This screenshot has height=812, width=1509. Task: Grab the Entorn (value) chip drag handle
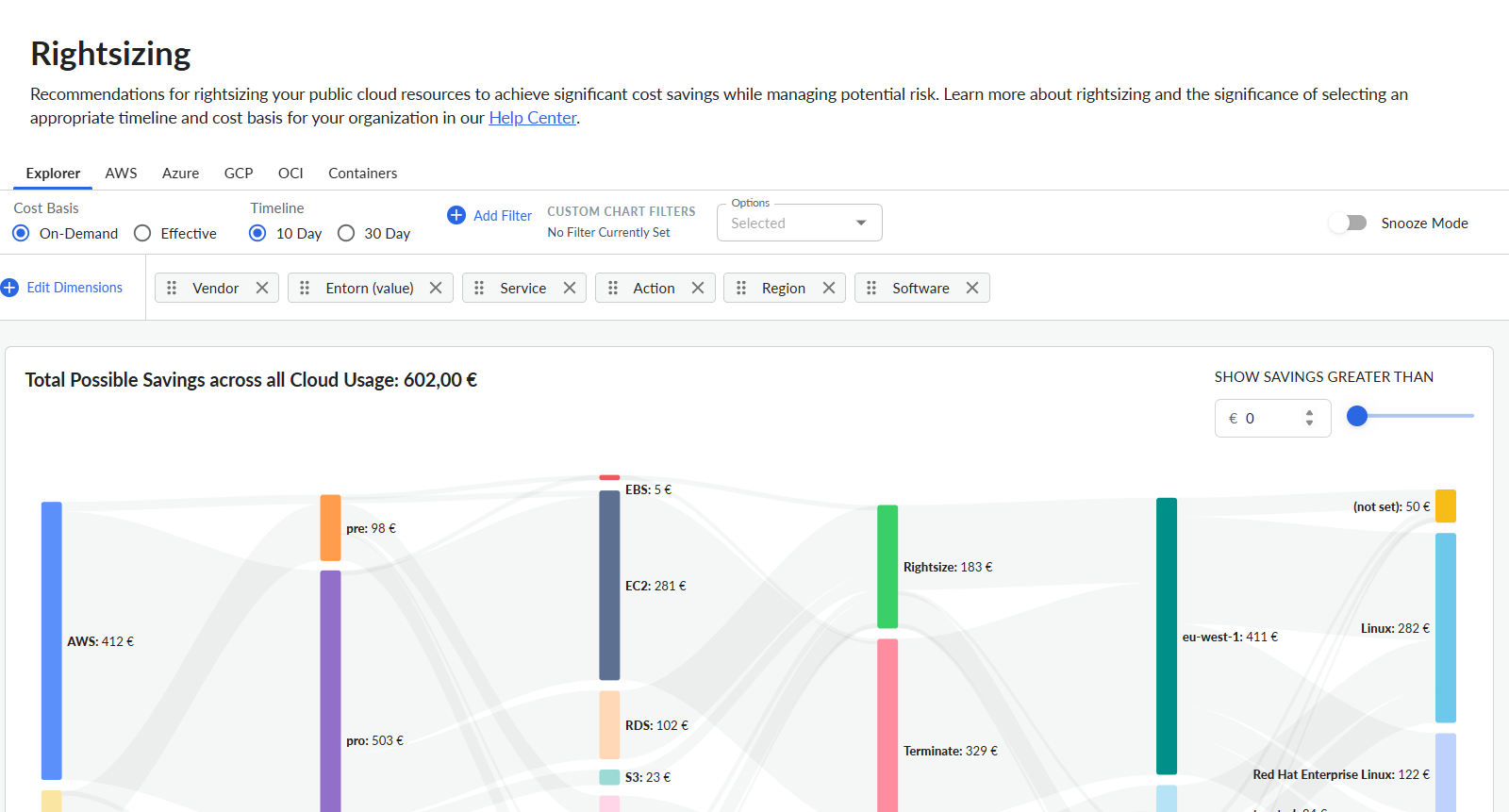click(305, 288)
